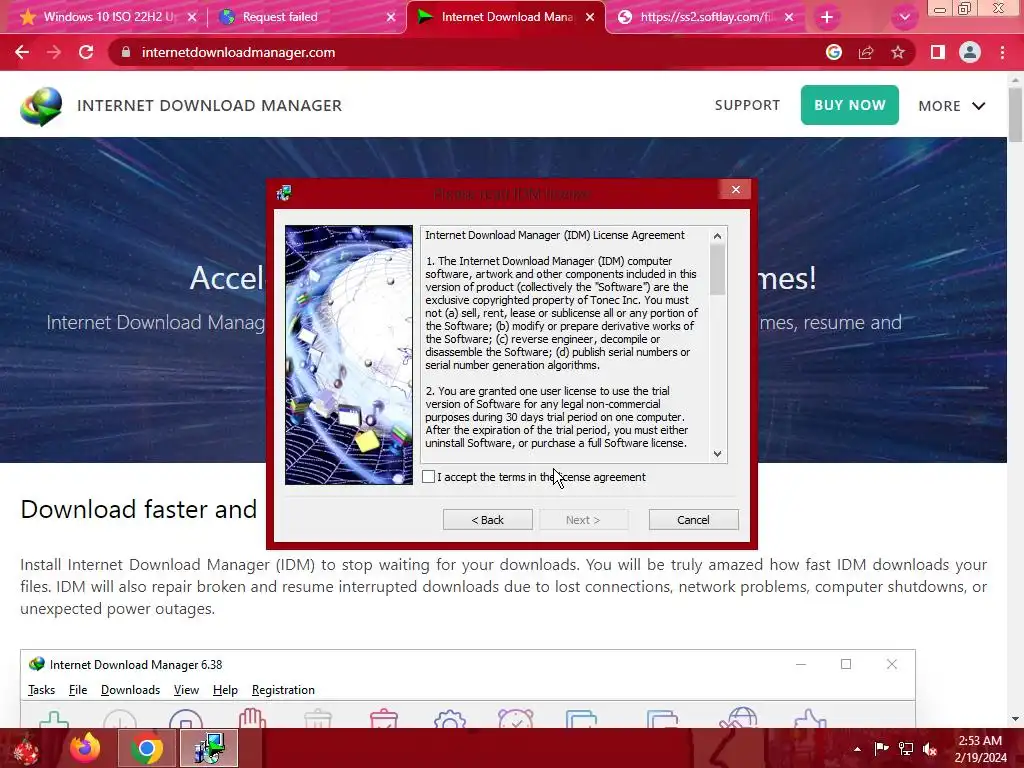Click the Stop All hand icon in IDM toolbar
This screenshot has height=768, width=1024.
[x=252, y=718]
